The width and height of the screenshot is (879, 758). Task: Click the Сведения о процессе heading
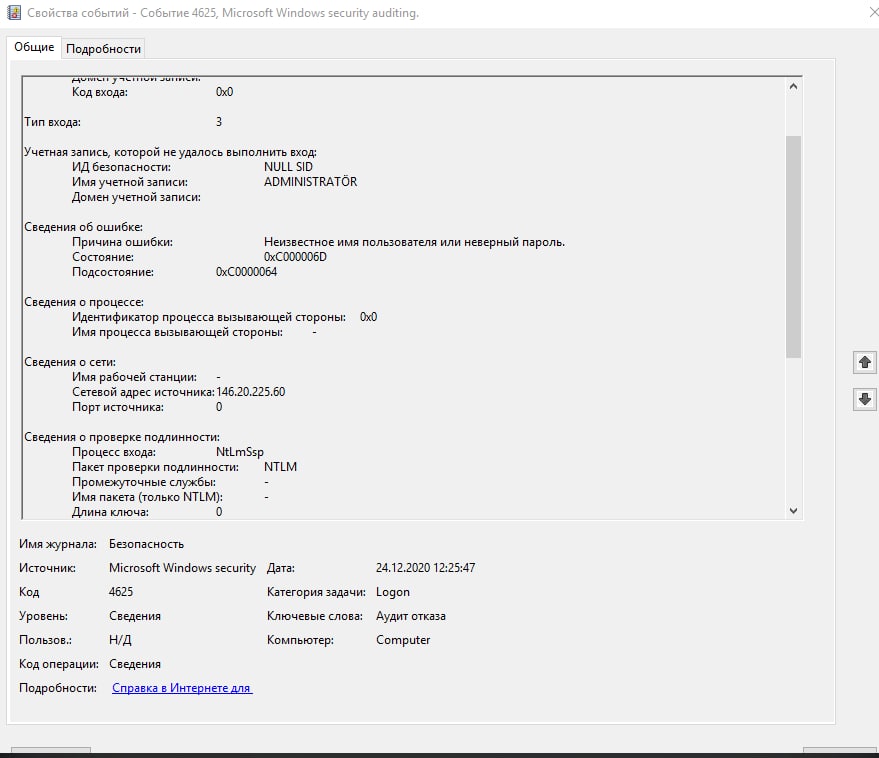84,302
